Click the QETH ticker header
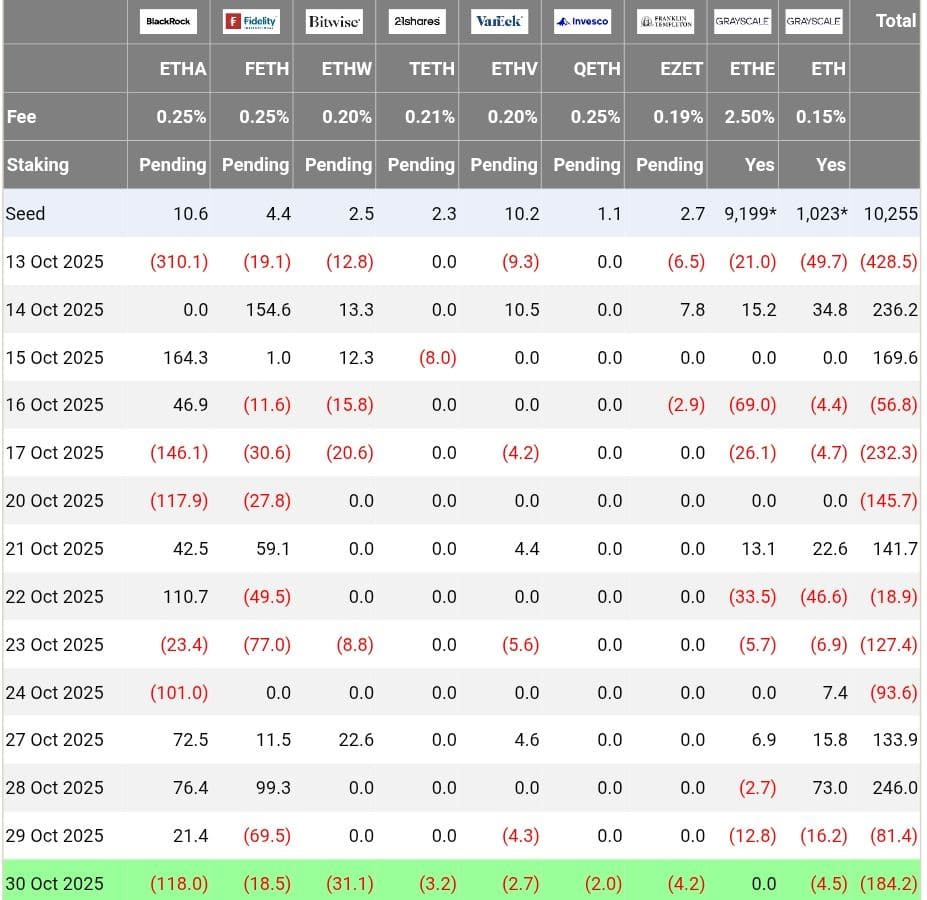Screen dimensions: 927x900 click(x=597, y=69)
